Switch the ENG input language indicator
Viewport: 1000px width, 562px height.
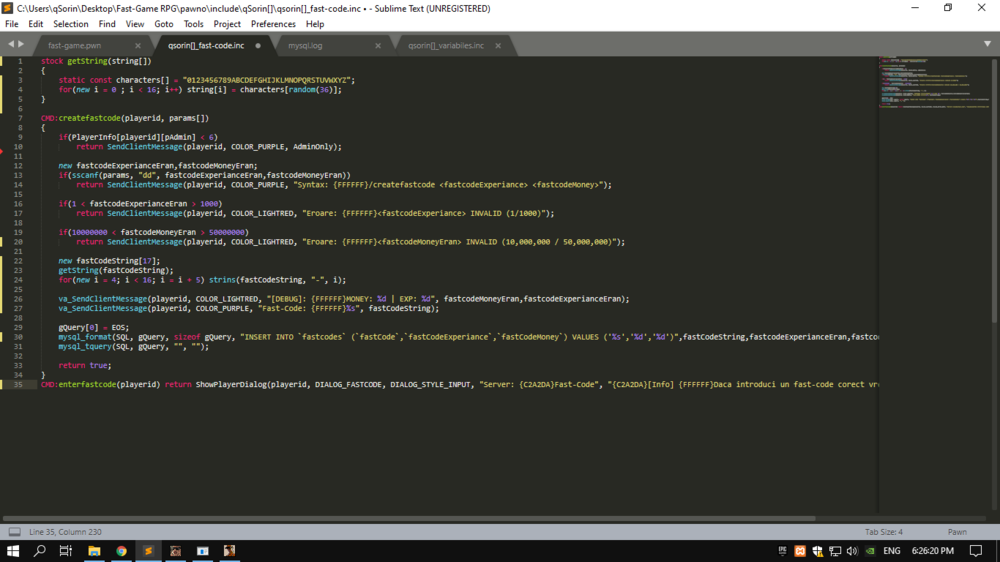tap(892, 551)
